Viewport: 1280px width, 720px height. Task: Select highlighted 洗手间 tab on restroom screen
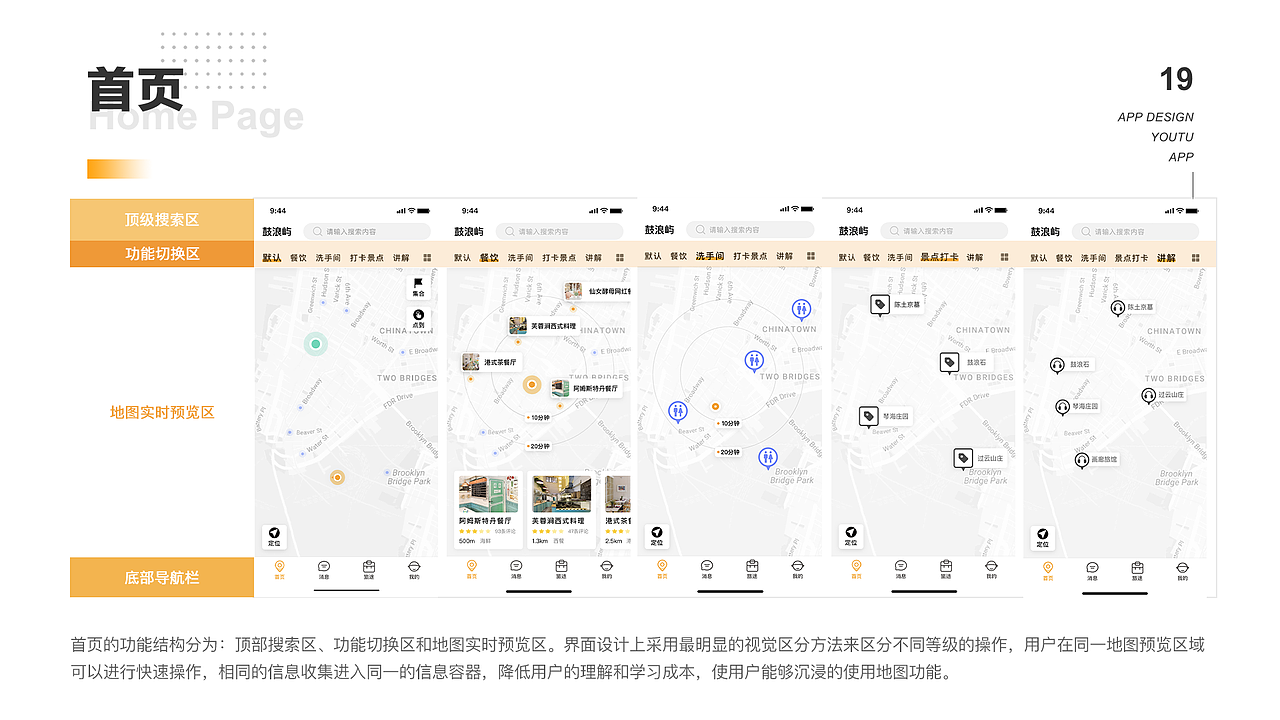(x=710, y=257)
